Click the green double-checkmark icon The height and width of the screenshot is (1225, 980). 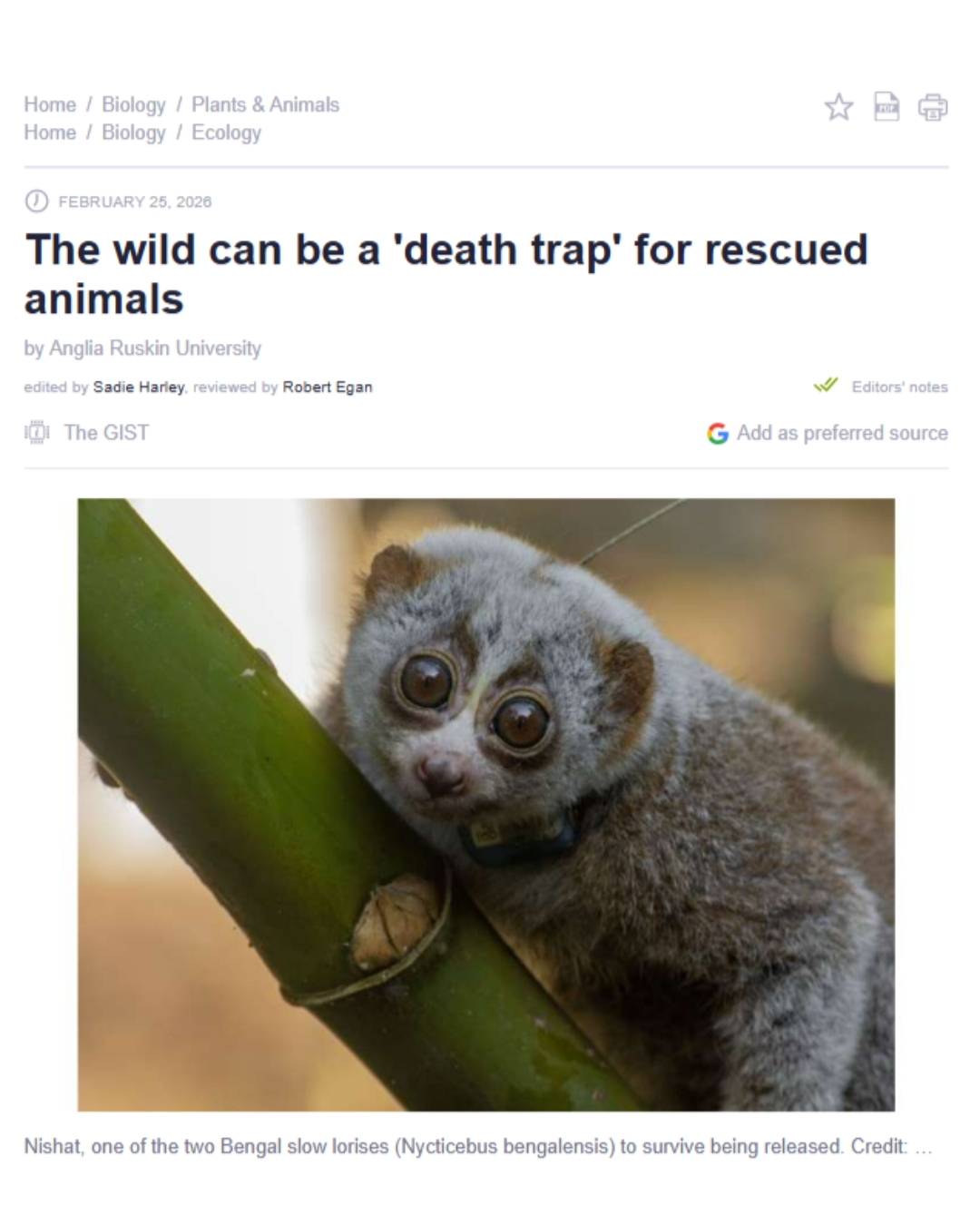coord(826,386)
